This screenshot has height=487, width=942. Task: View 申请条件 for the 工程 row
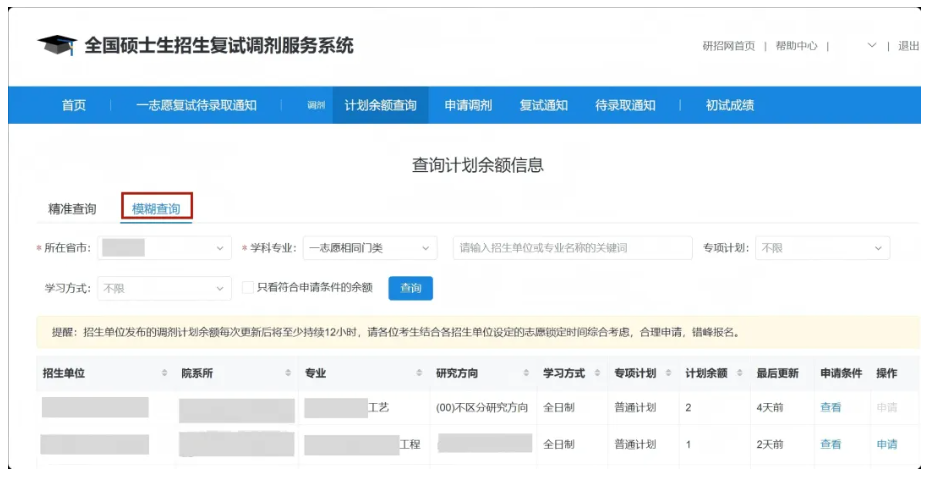[x=831, y=444]
